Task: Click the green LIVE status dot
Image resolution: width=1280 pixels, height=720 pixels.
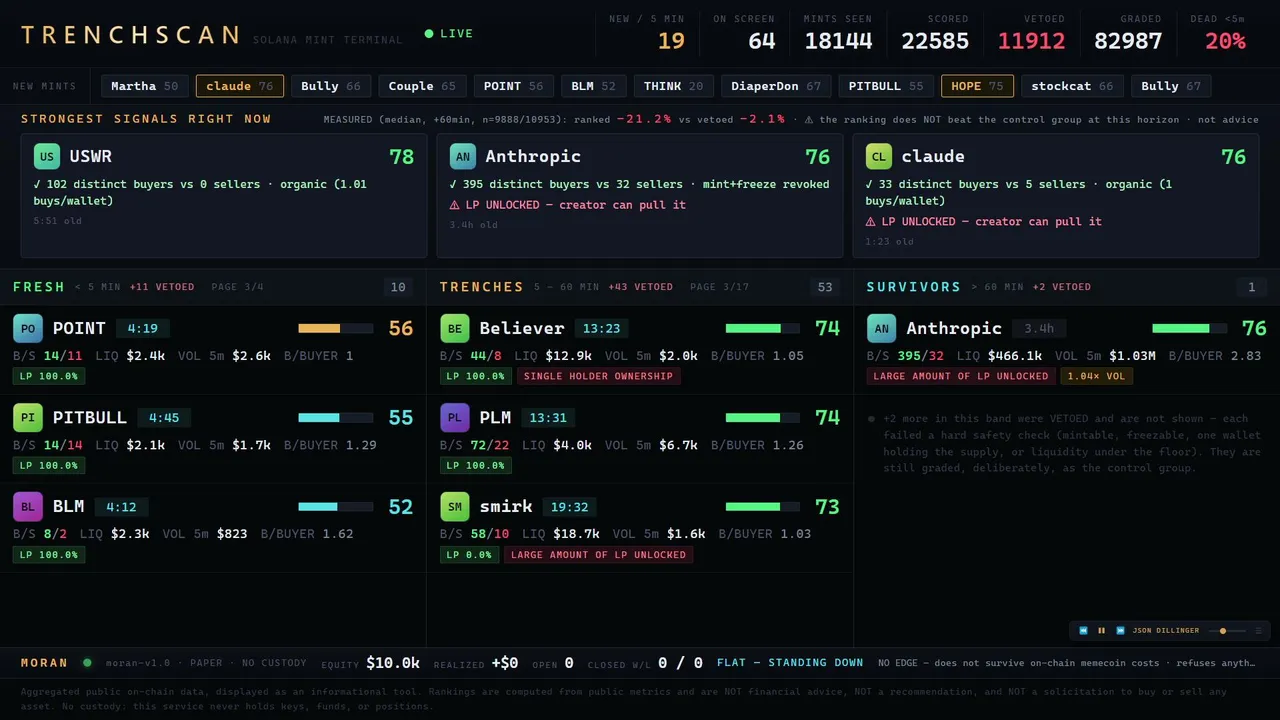Action: pos(429,34)
